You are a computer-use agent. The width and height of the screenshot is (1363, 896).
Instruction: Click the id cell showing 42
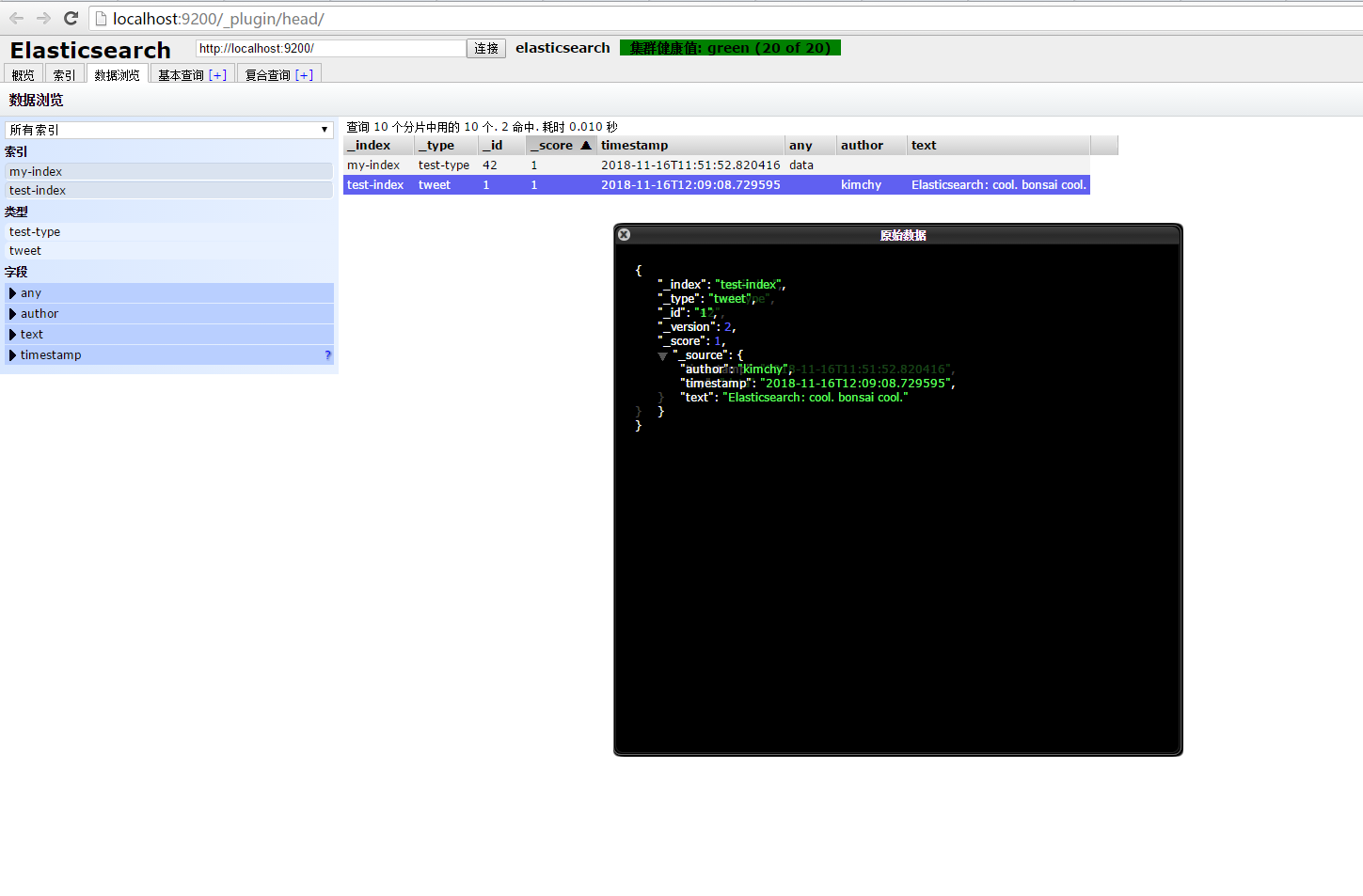coord(502,165)
